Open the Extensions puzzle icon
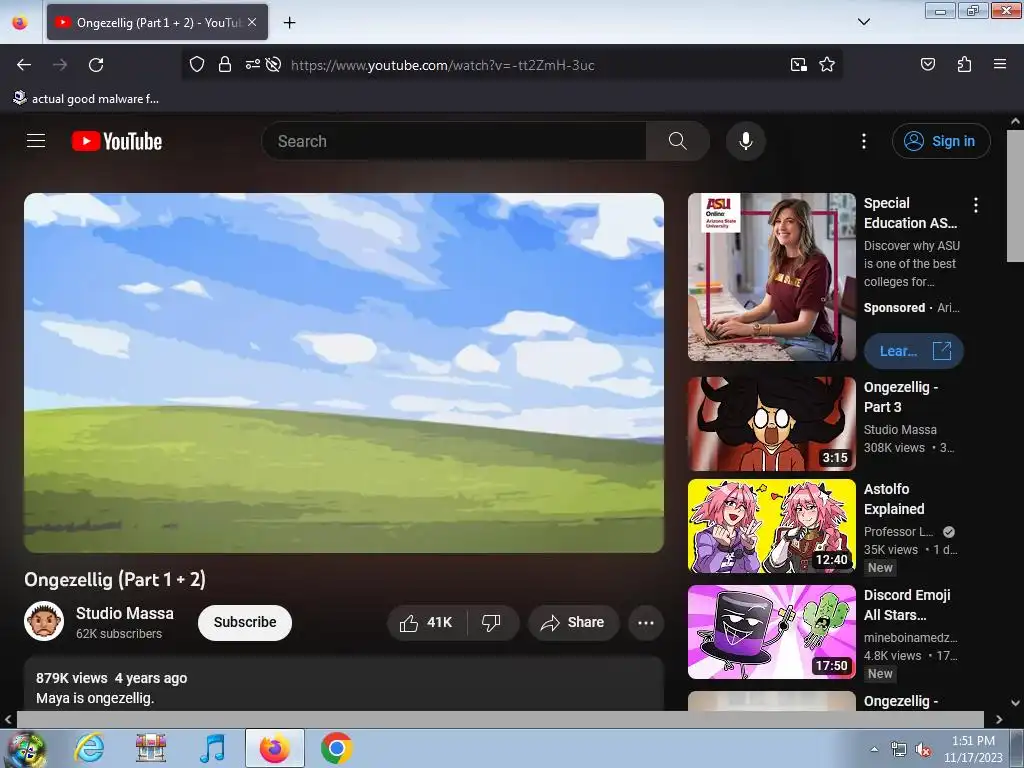Screen dimensions: 1024x768 [964, 64]
